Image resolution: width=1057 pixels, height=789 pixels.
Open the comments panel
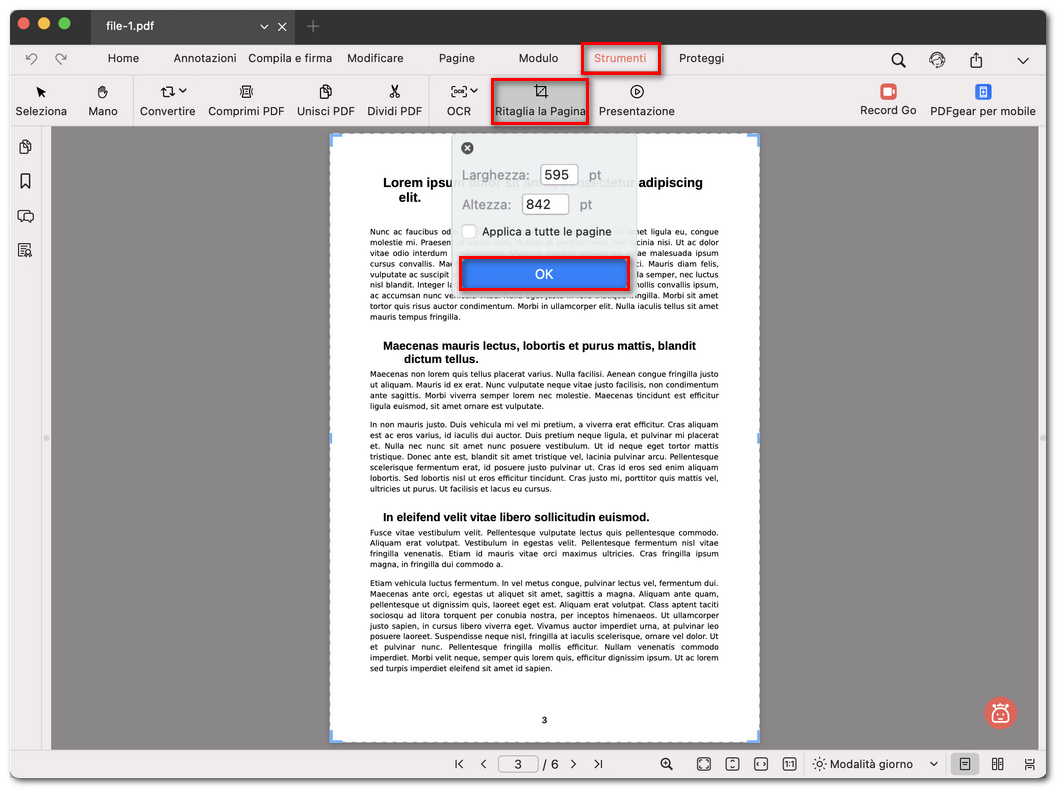point(25,216)
